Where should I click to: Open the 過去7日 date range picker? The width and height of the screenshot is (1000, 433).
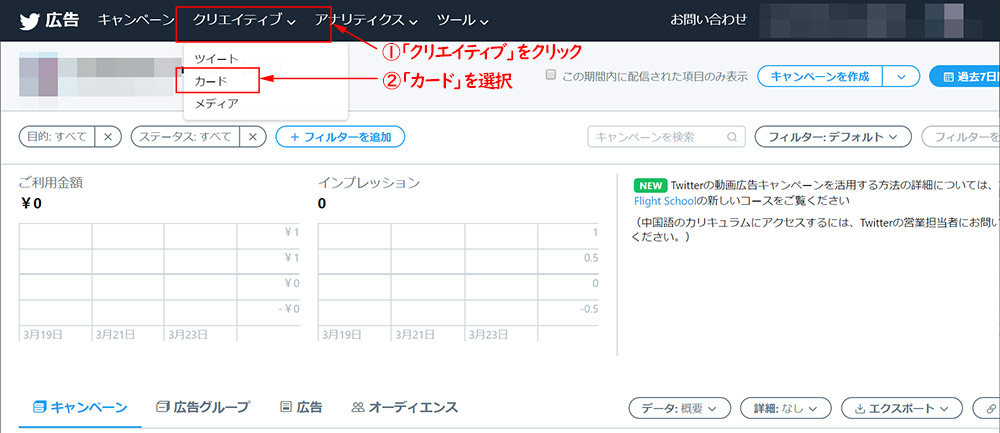(965, 77)
